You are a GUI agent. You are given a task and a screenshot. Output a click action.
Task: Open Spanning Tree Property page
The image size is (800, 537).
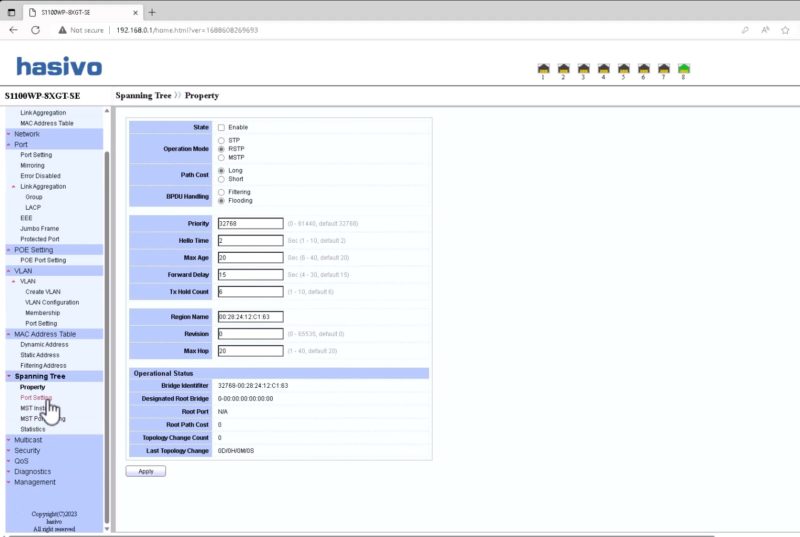[32, 387]
